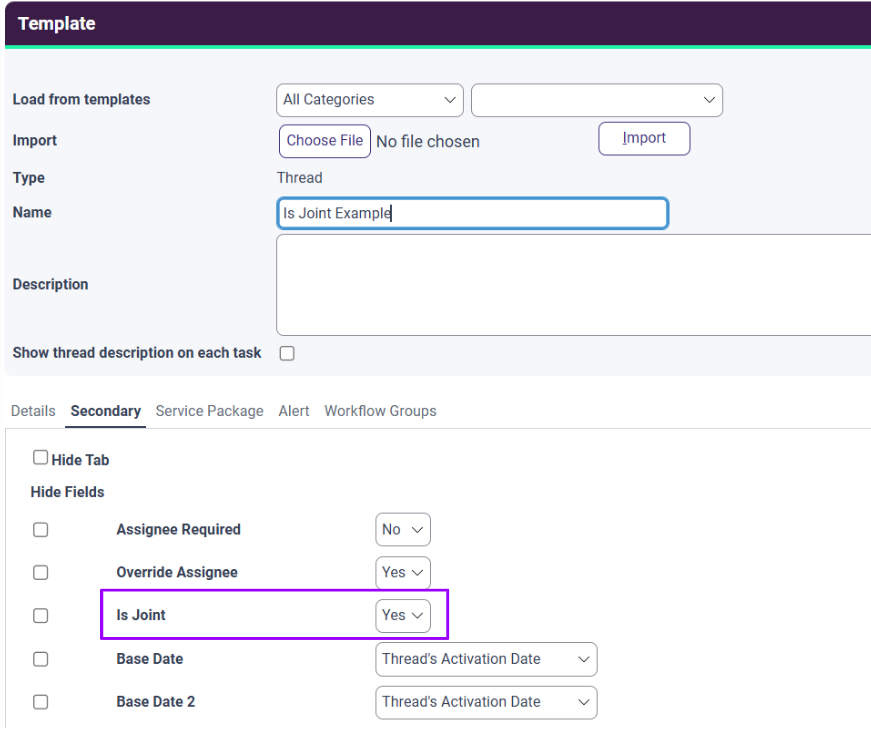Expand the Override Assignee dropdown

pyautogui.click(x=403, y=573)
